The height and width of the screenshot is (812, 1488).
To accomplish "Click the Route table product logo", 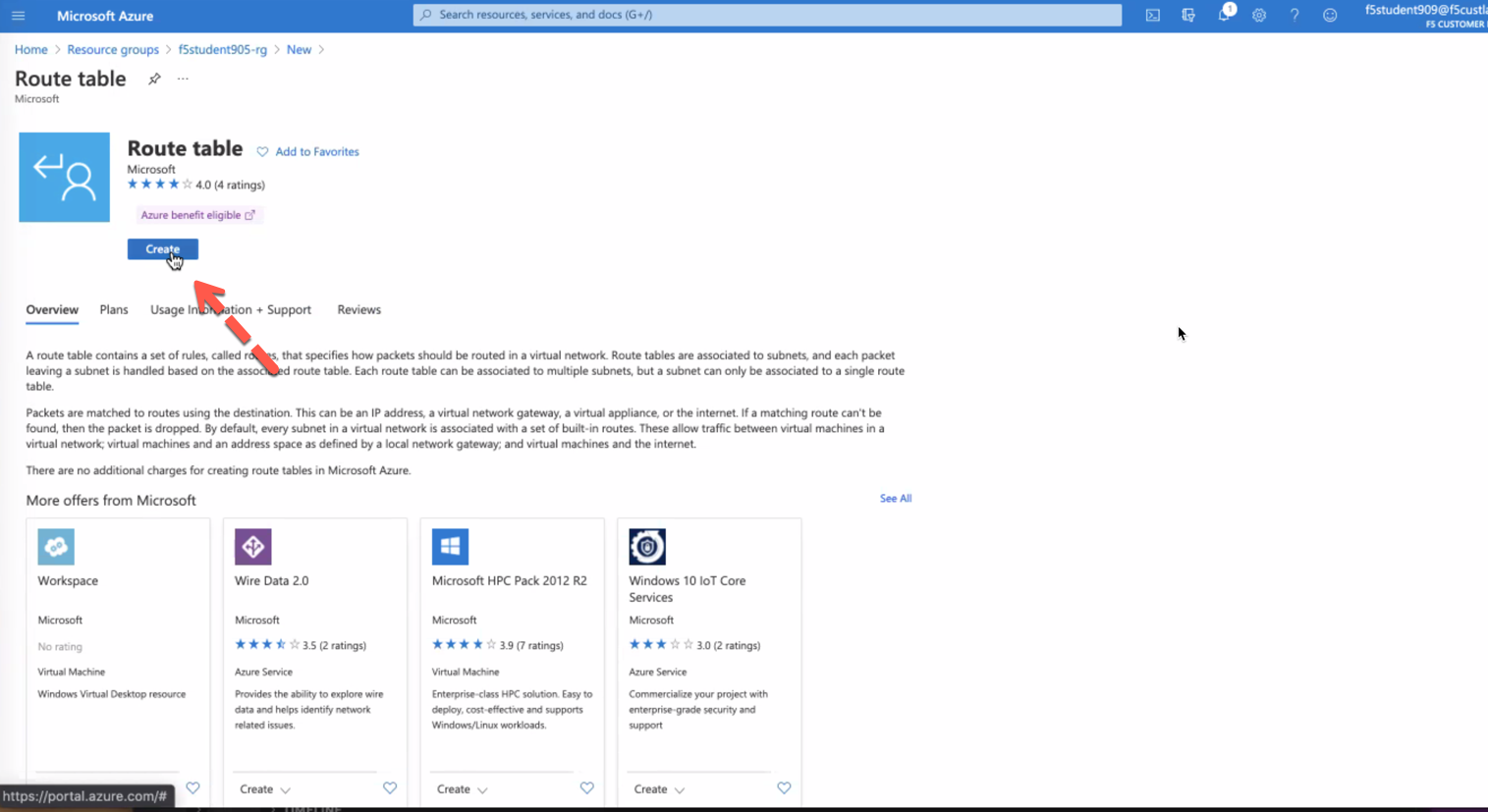I will 64,177.
